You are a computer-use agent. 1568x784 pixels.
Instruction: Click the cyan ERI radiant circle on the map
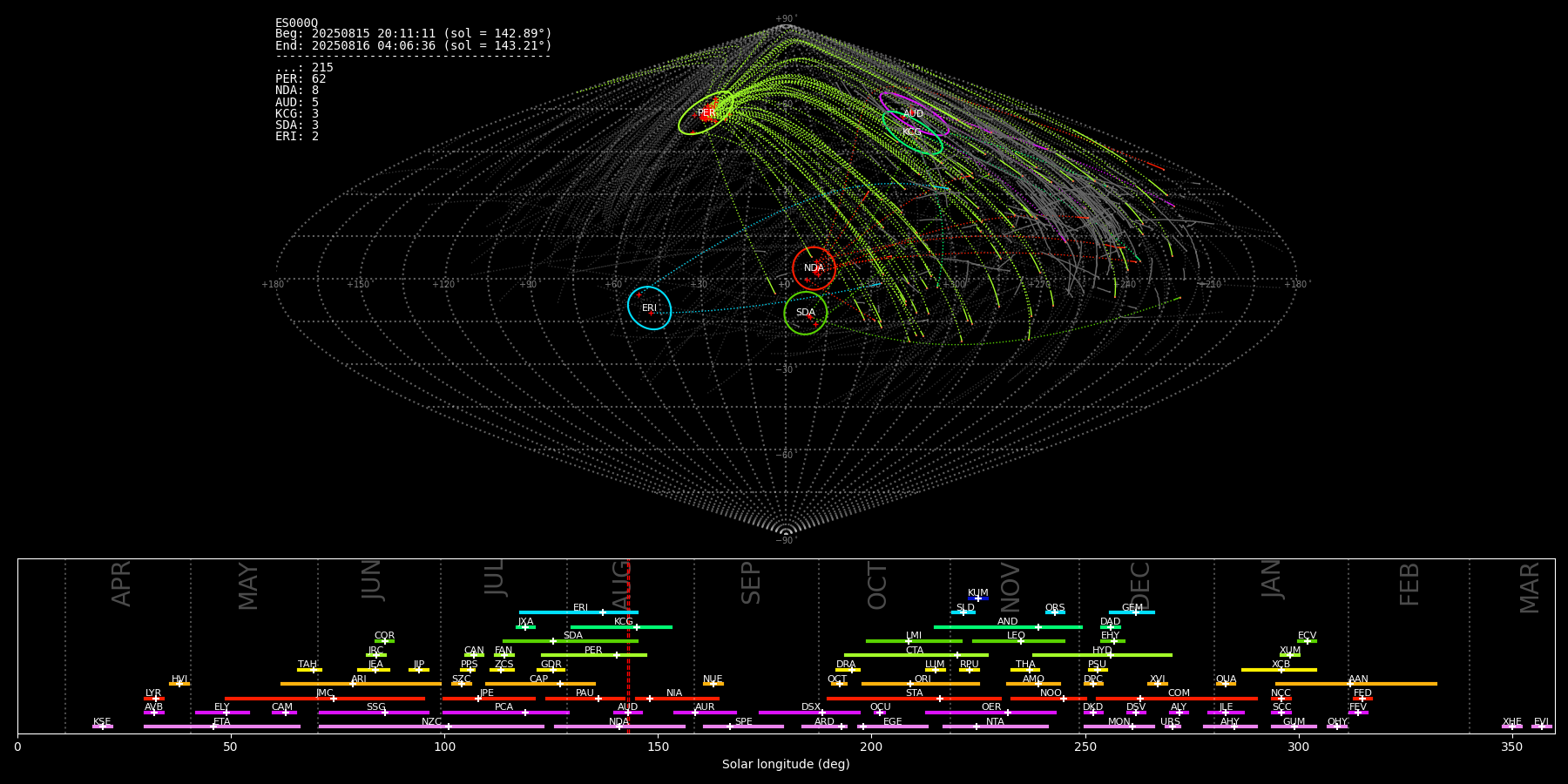point(650,308)
